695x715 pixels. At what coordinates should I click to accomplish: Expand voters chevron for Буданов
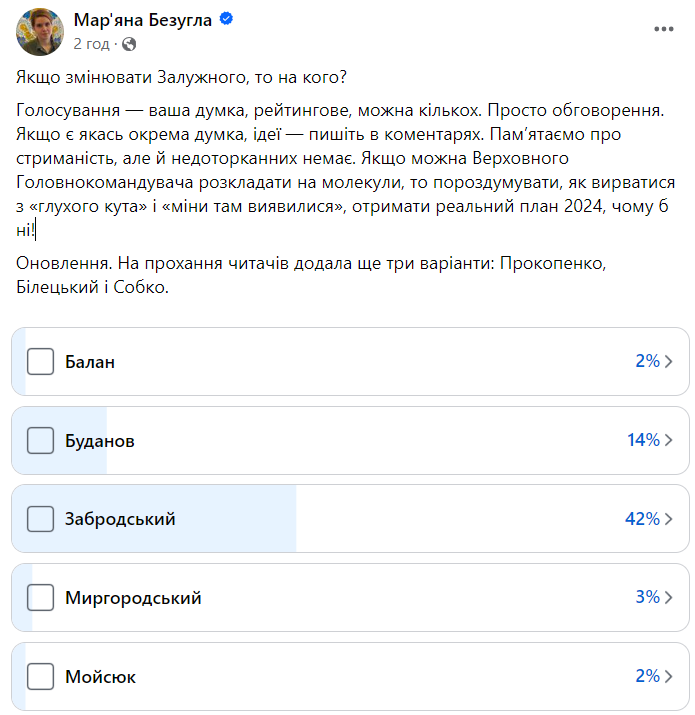669,440
